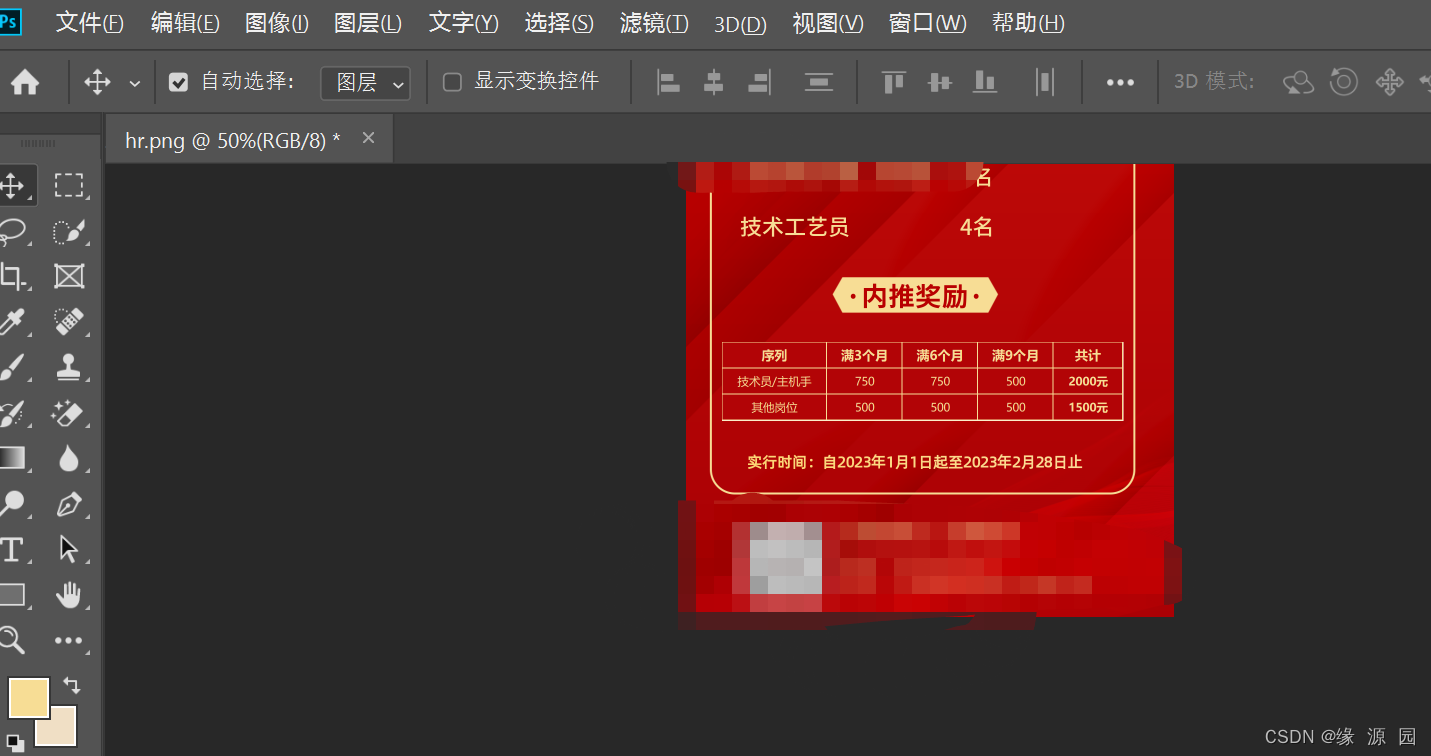Reset default foreground background colors icon

click(14, 742)
